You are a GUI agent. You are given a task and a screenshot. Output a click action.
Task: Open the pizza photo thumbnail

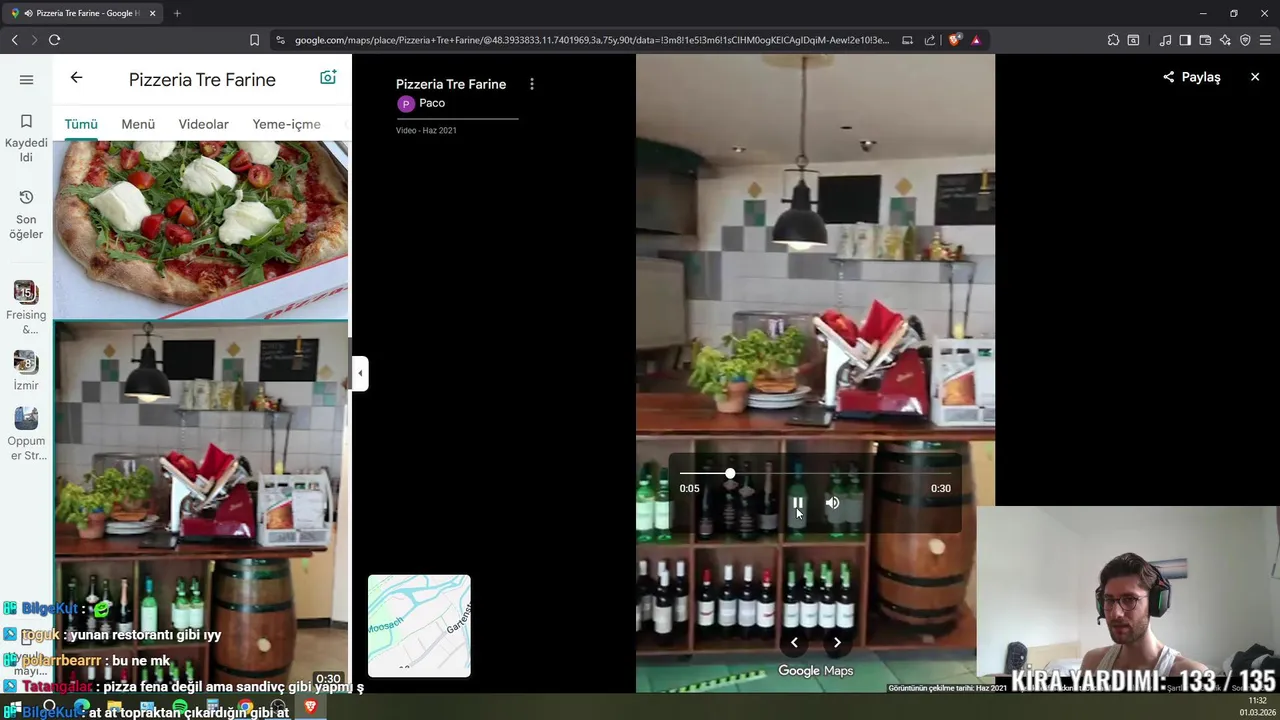tap(201, 229)
